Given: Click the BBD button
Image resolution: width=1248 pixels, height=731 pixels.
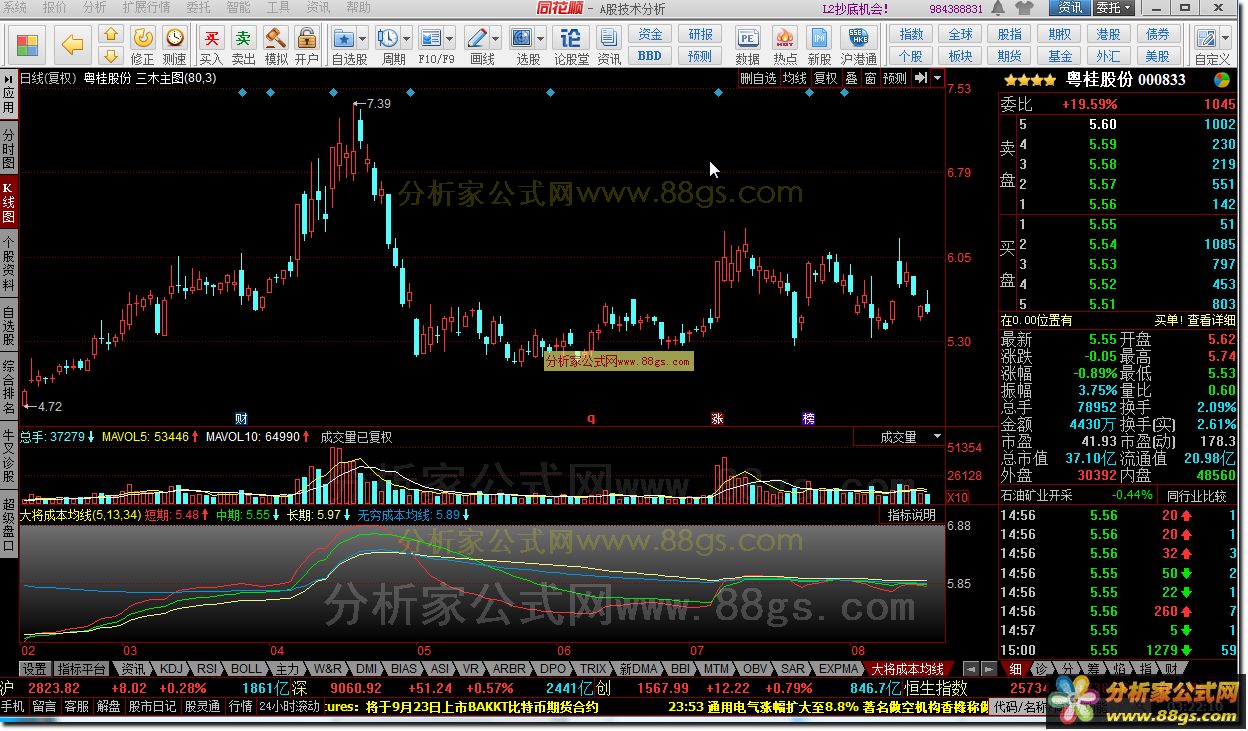Looking at the screenshot, I should (x=650, y=56).
